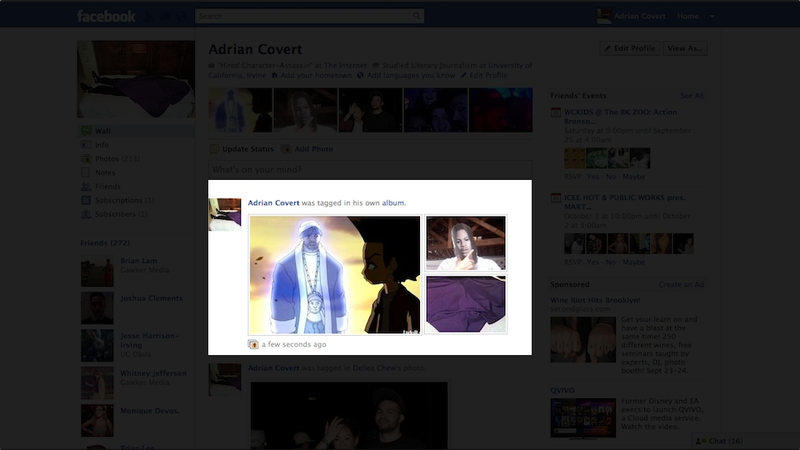Open Brian Lam friend profile

(139, 261)
